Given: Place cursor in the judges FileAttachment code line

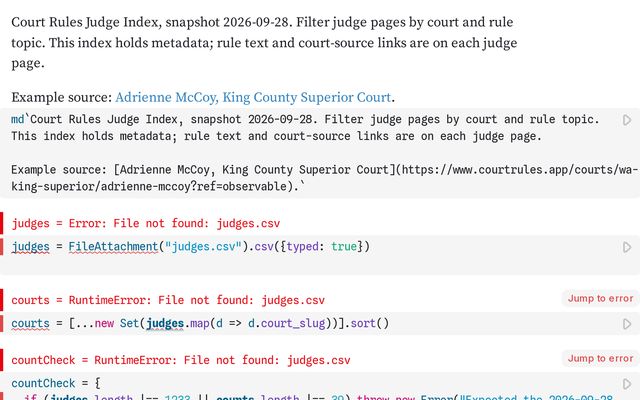Looking at the screenshot, I should point(191,247).
